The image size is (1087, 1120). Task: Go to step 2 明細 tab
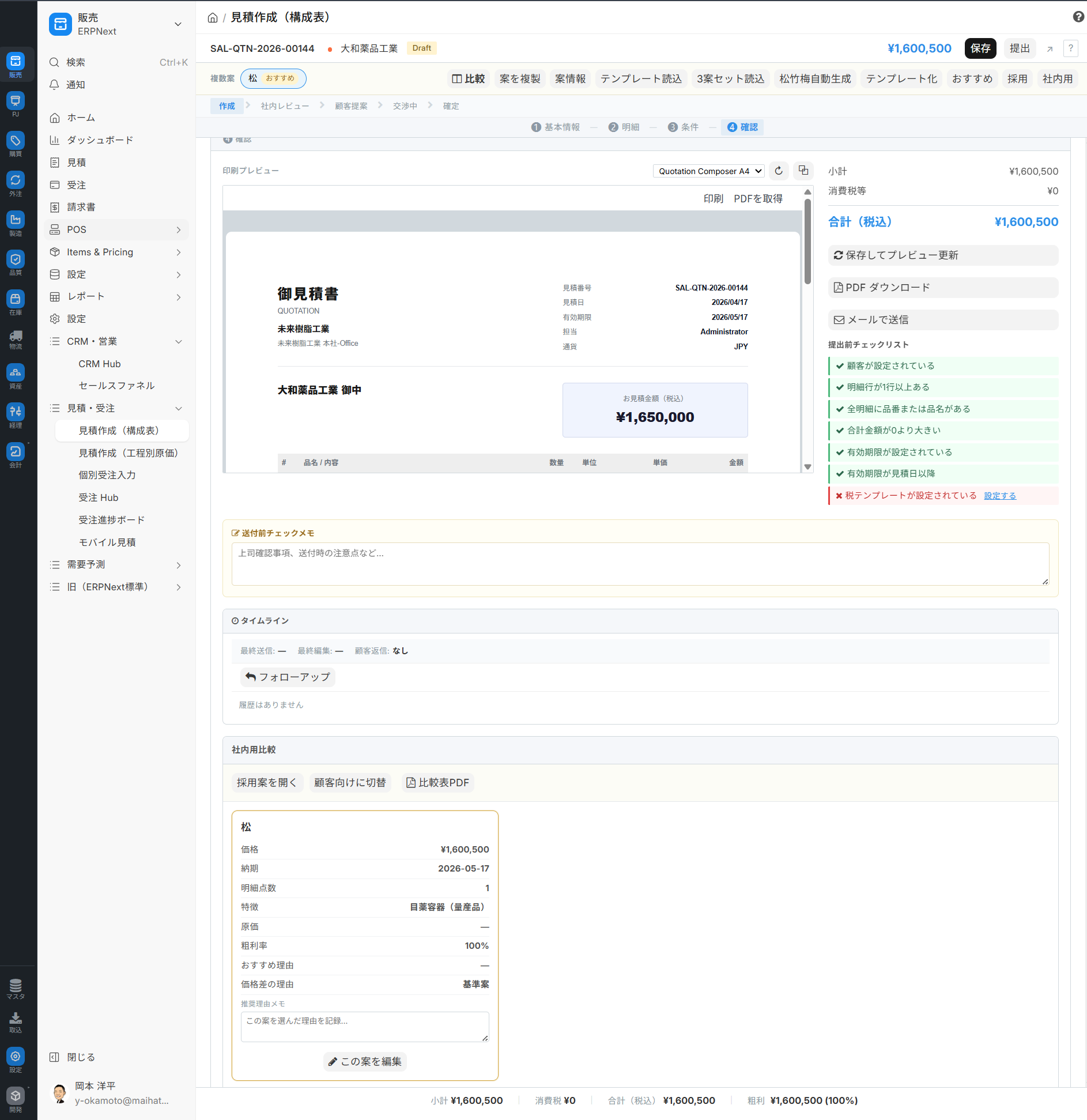(x=624, y=127)
